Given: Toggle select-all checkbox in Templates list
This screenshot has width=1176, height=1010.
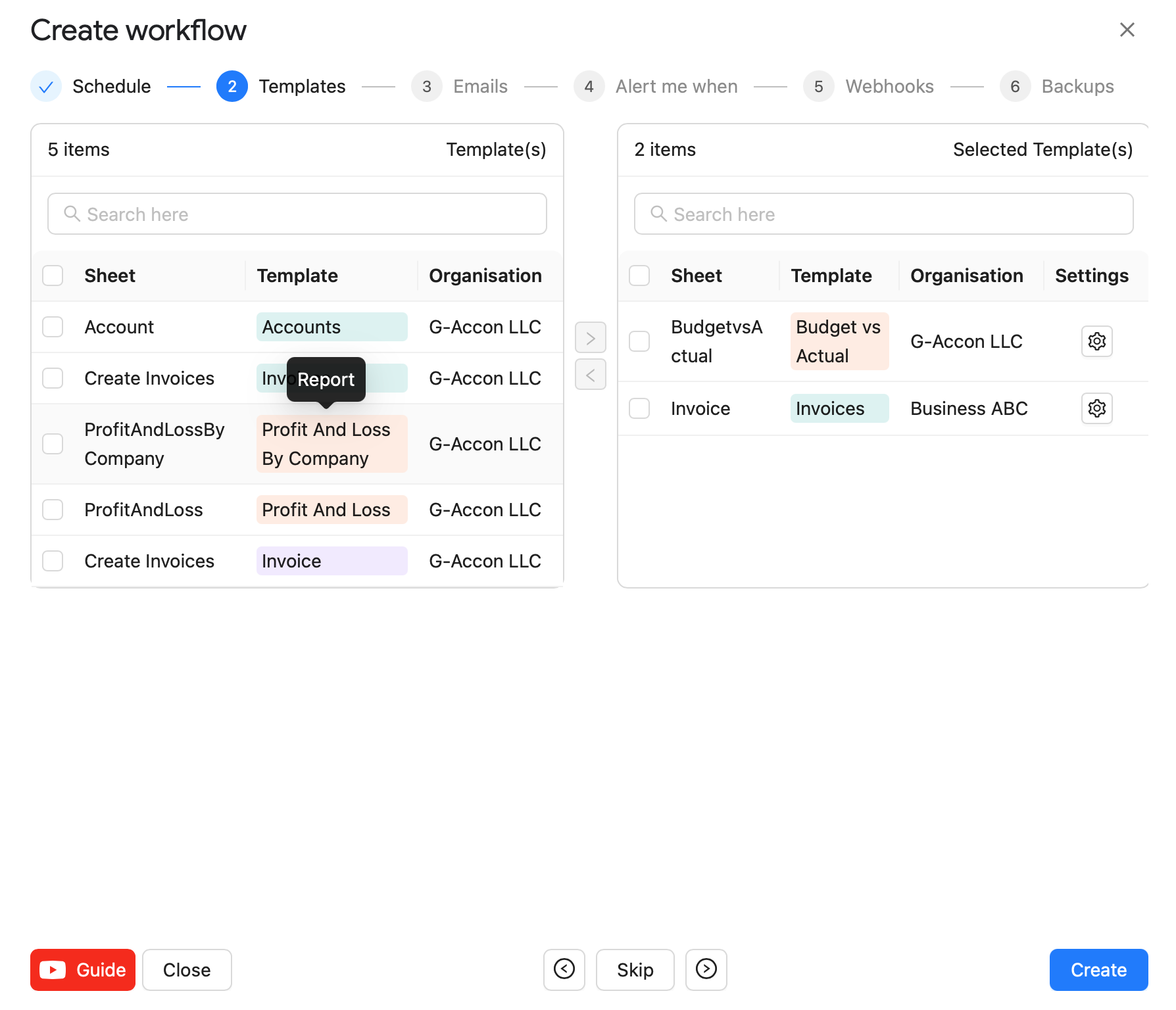Looking at the screenshot, I should [x=53, y=276].
